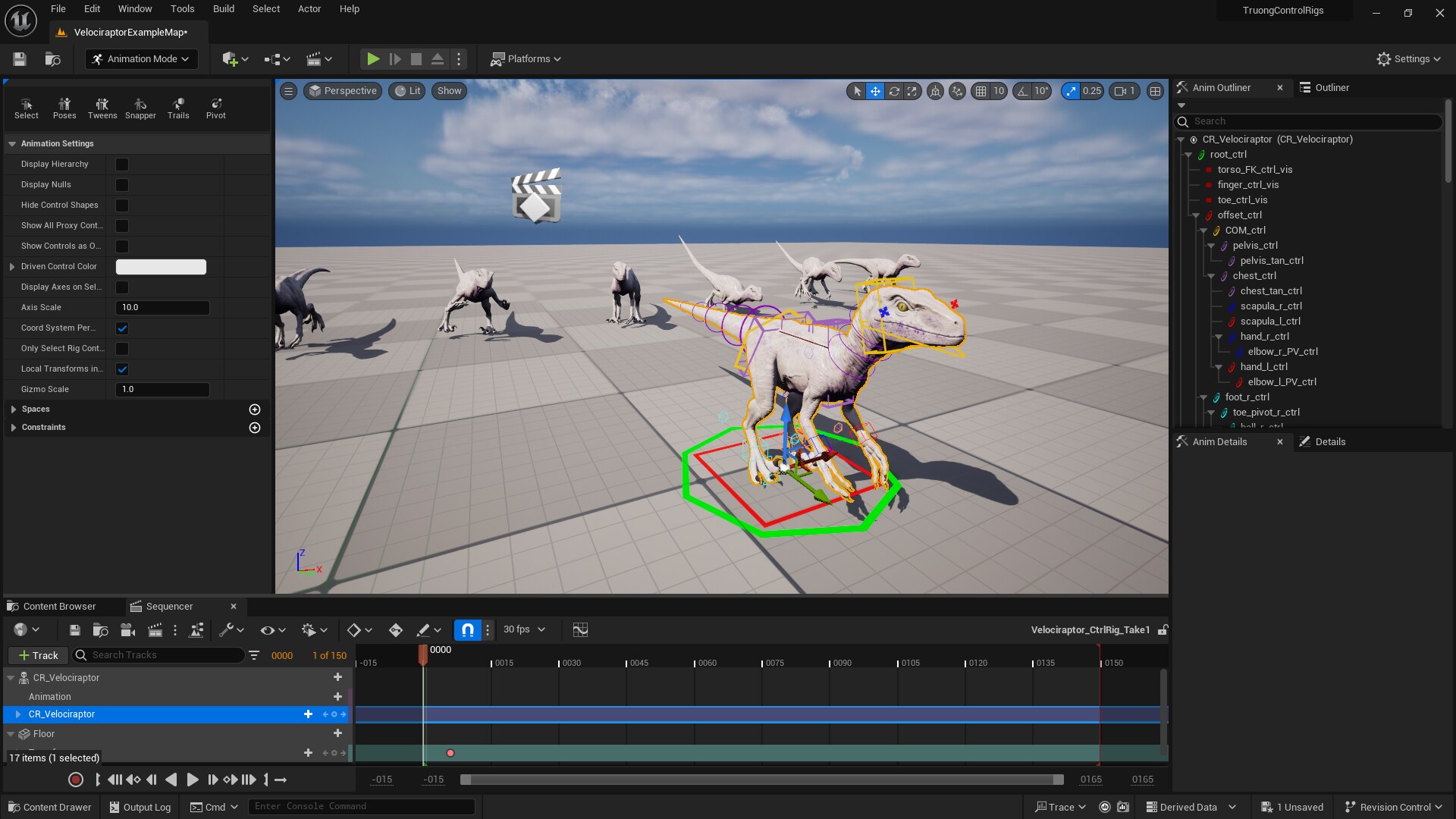Open the Actor menu
Viewport: 1456px width, 819px height.
(x=309, y=8)
